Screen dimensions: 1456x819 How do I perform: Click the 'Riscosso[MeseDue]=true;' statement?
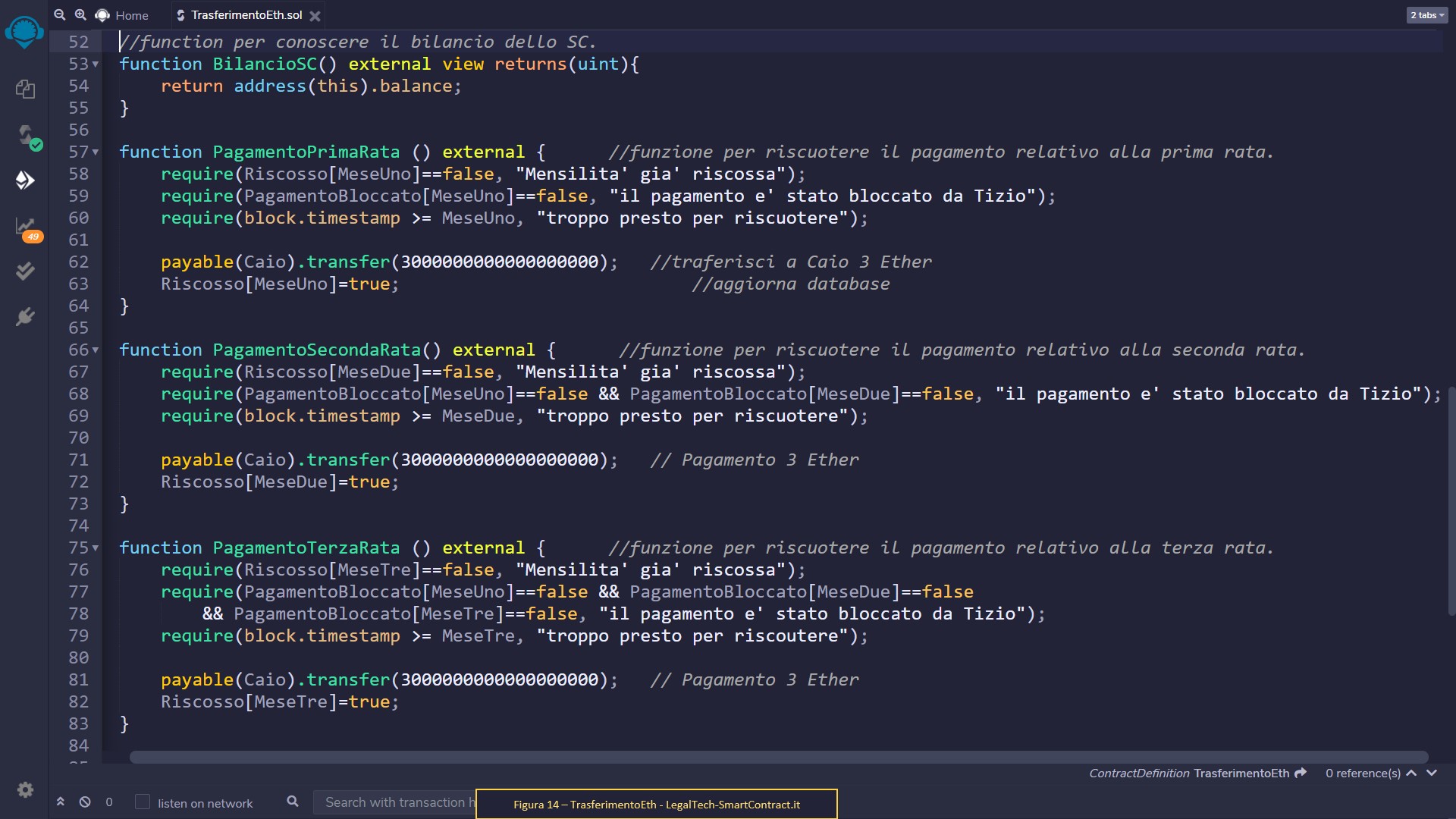click(x=280, y=482)
